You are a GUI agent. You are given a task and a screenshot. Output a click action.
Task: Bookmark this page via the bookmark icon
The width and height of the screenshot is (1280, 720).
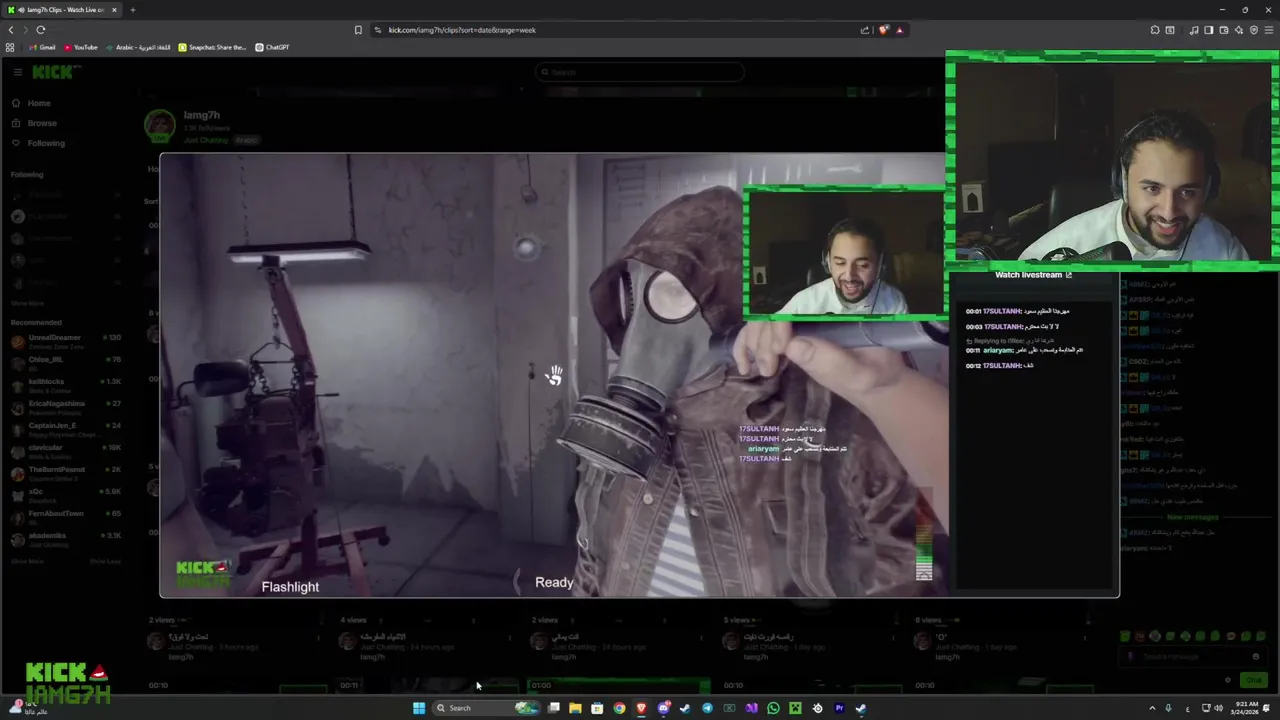coord(358,30)
